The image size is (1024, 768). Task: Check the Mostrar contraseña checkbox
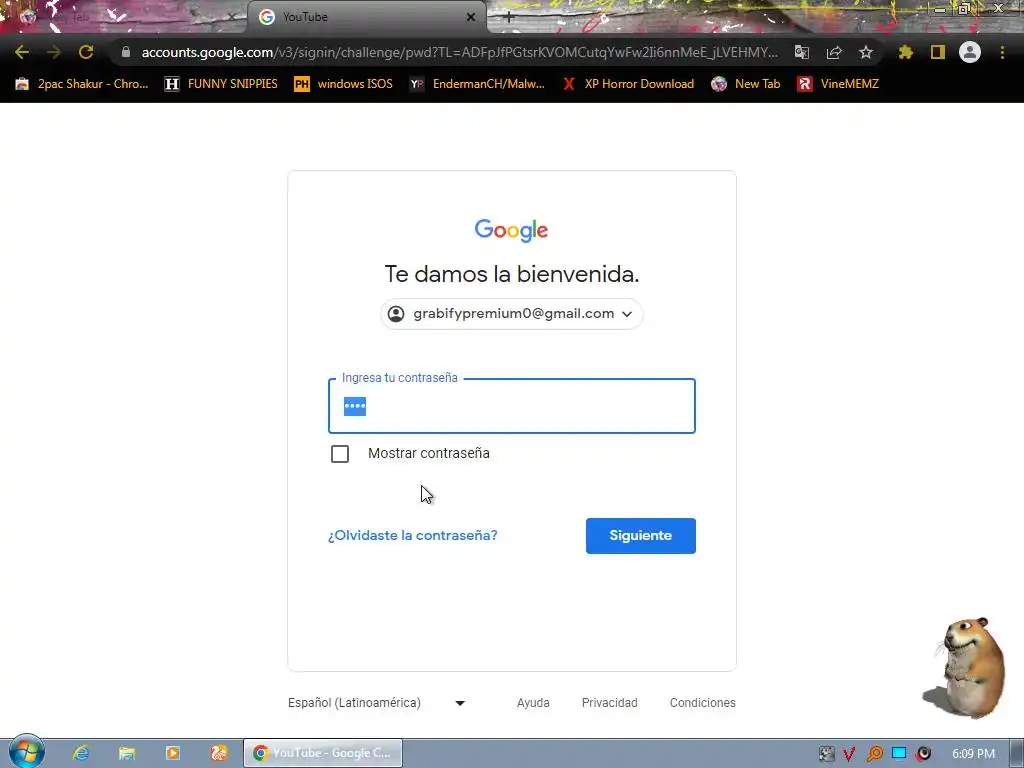(340, 454)
